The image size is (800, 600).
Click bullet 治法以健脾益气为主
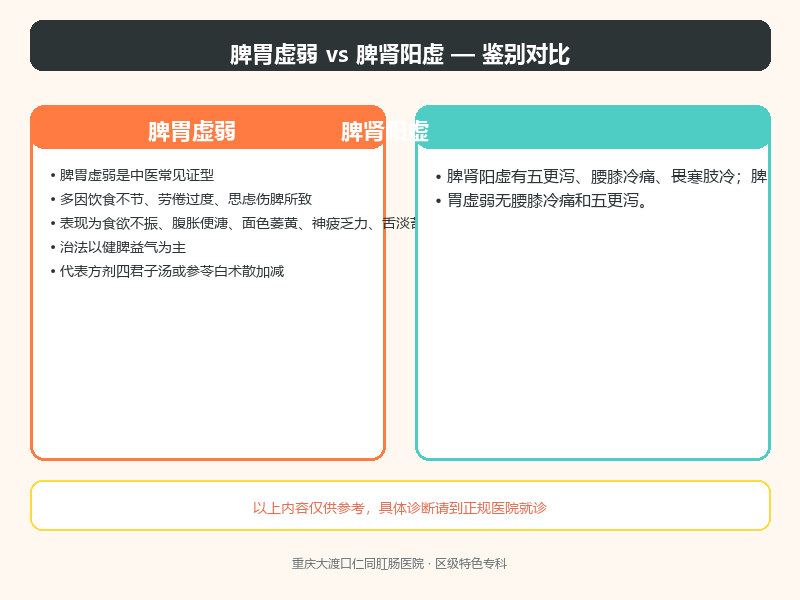(118, 247)
